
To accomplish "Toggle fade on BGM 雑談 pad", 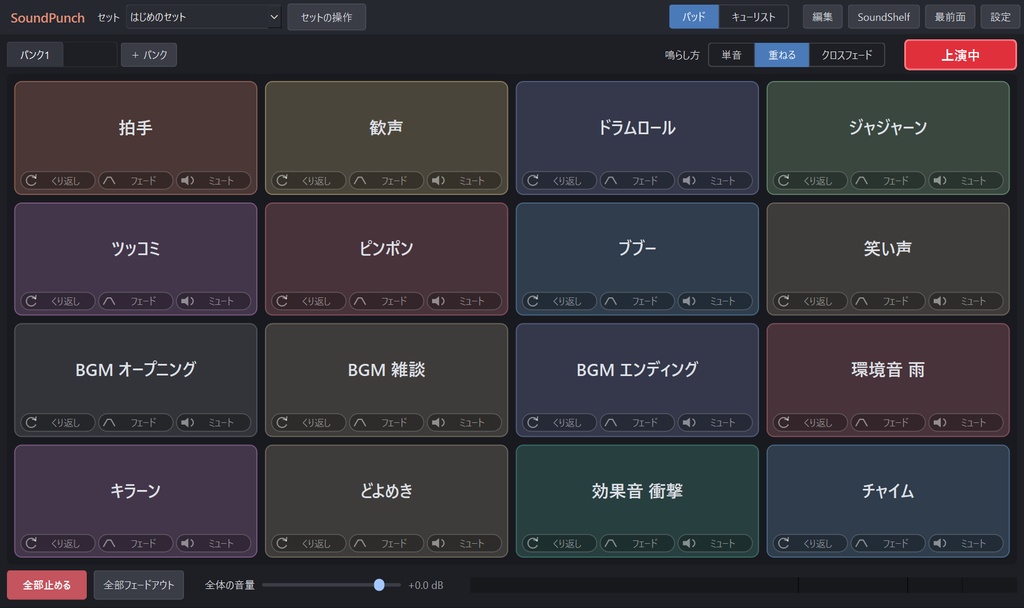I will (x=386, y=423).
